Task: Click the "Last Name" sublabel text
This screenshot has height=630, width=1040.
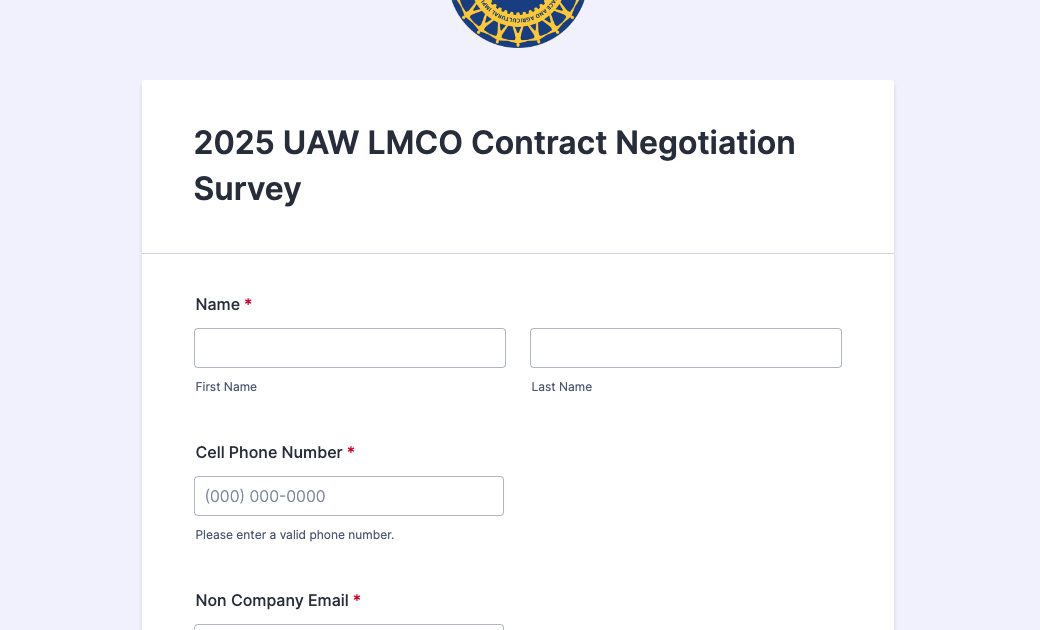Action: click(562, 387)
